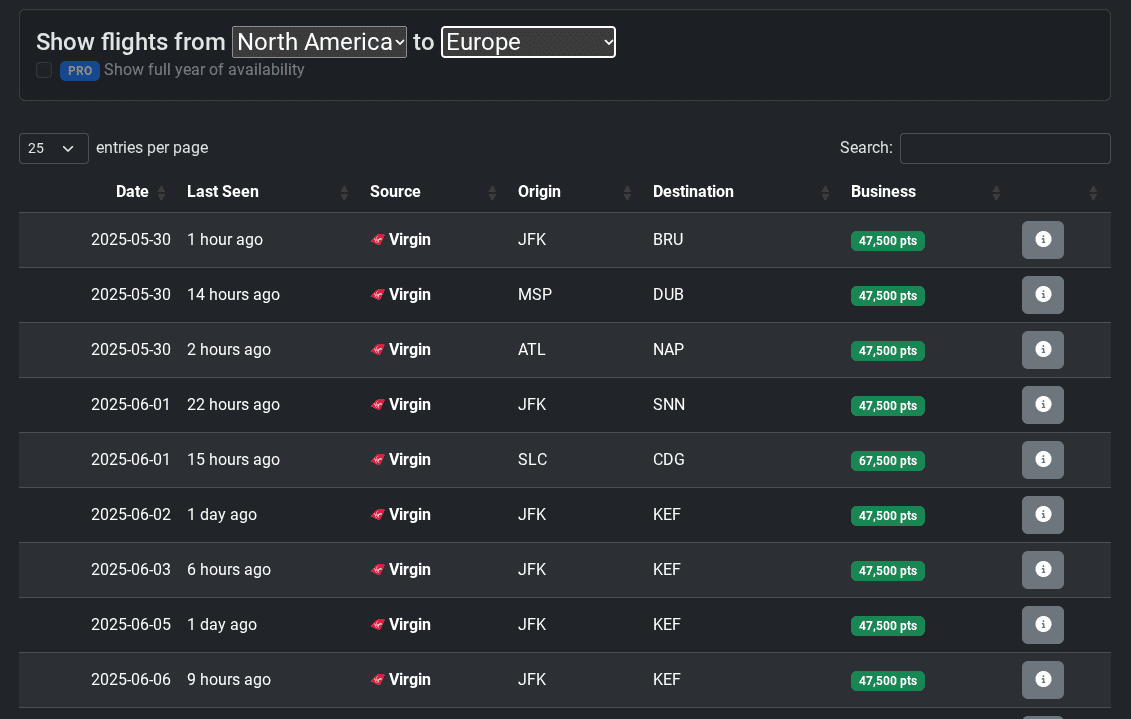View info for 2025-06-03 KEF flight

(x=1042, y=570)
